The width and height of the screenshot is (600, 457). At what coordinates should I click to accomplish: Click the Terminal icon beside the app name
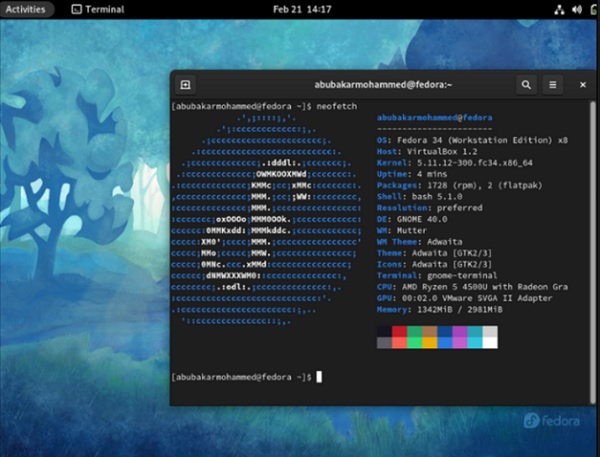(x=77, y=9)
